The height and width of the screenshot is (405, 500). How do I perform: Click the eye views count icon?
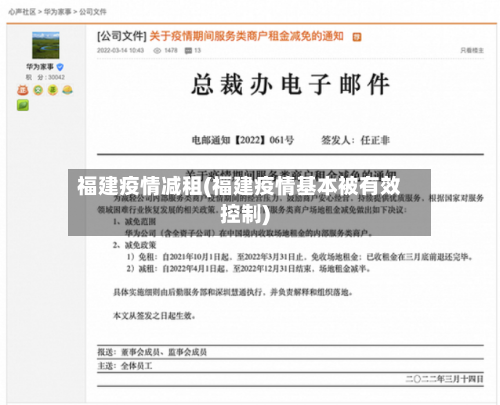pyautogui.click(x=157, y=51)
